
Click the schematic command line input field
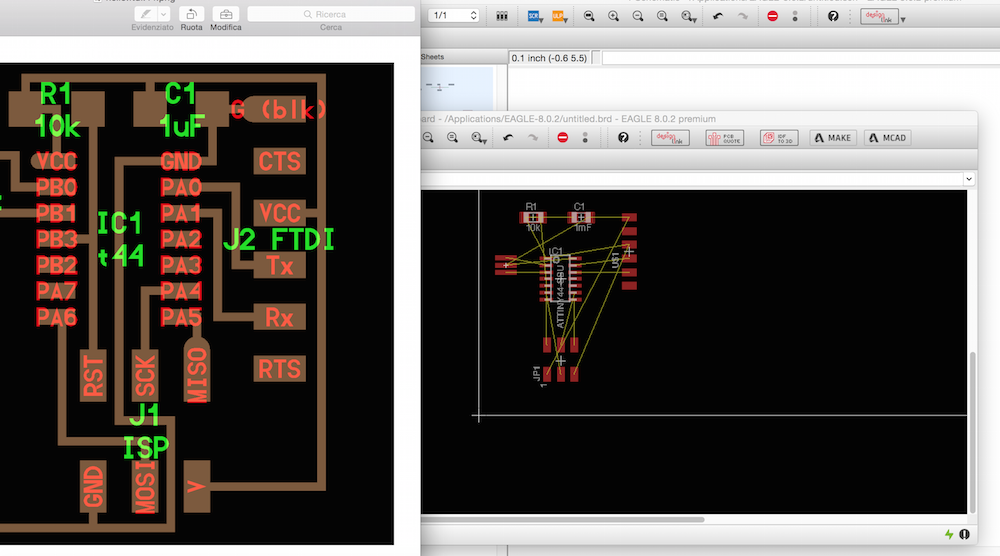coord(800,58)
